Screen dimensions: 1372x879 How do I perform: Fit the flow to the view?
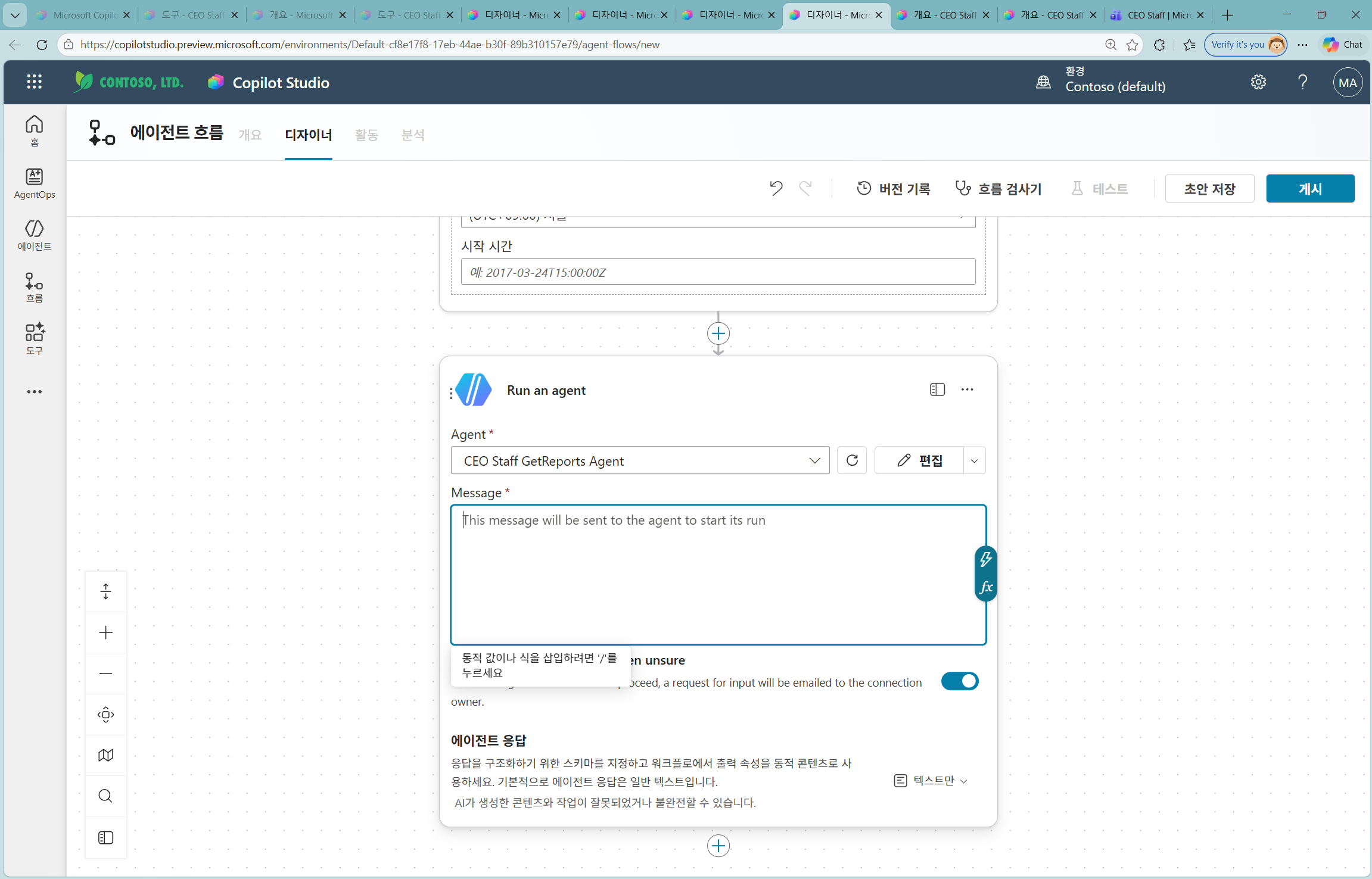(x=106, y=715)
